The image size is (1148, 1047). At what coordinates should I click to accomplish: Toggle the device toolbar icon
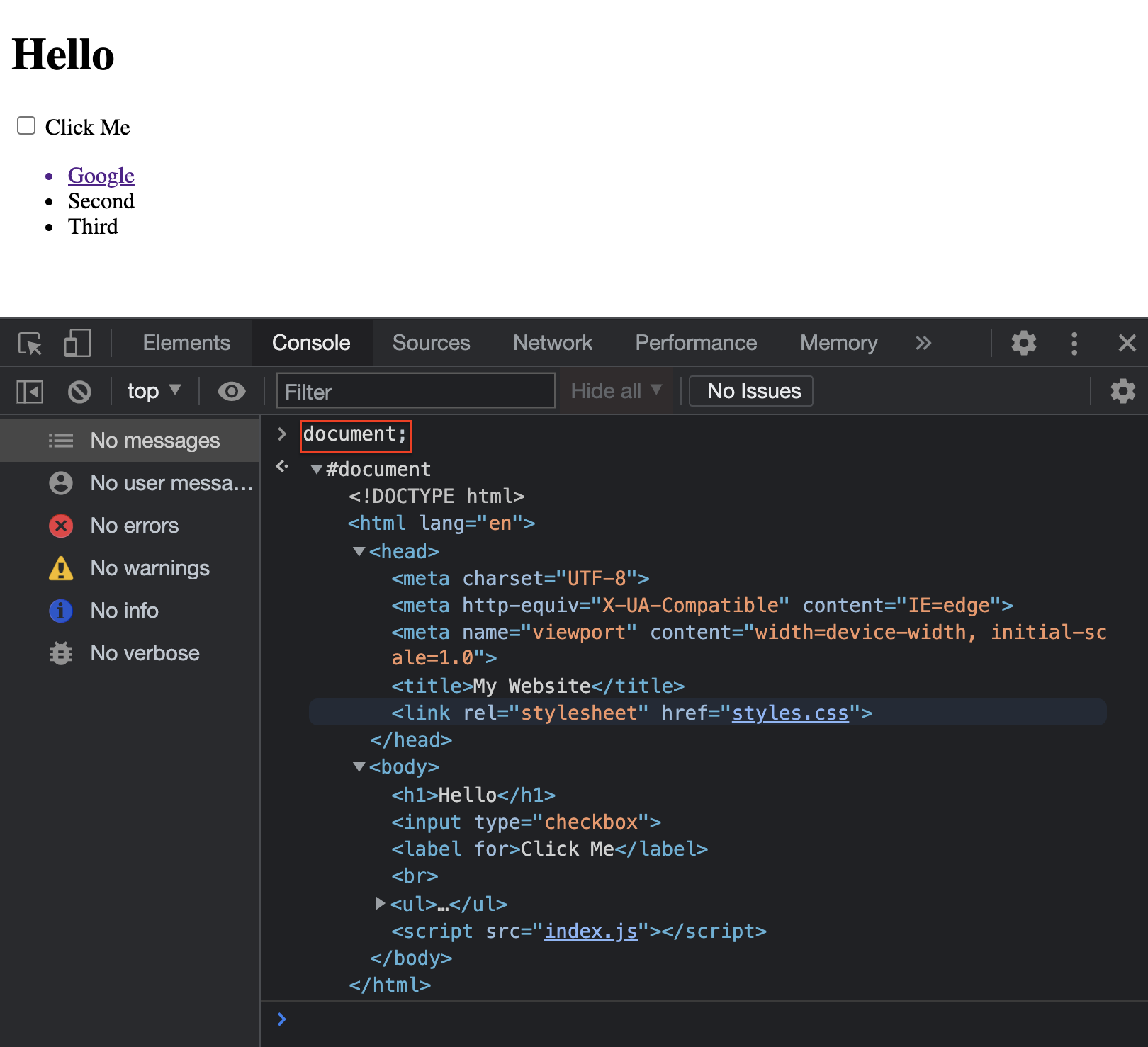[77, 344]
